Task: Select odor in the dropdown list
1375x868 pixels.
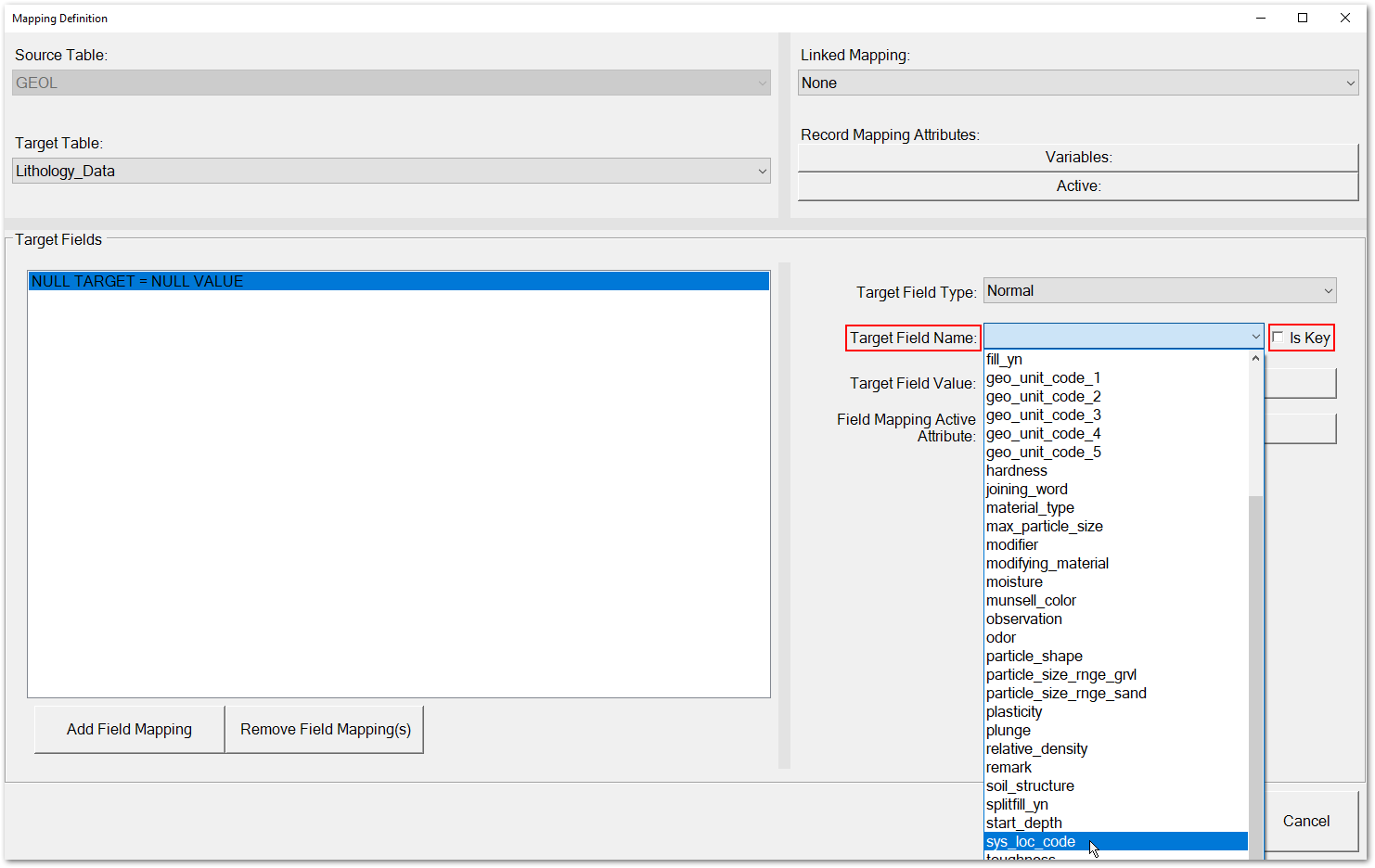Action: 1116,637
